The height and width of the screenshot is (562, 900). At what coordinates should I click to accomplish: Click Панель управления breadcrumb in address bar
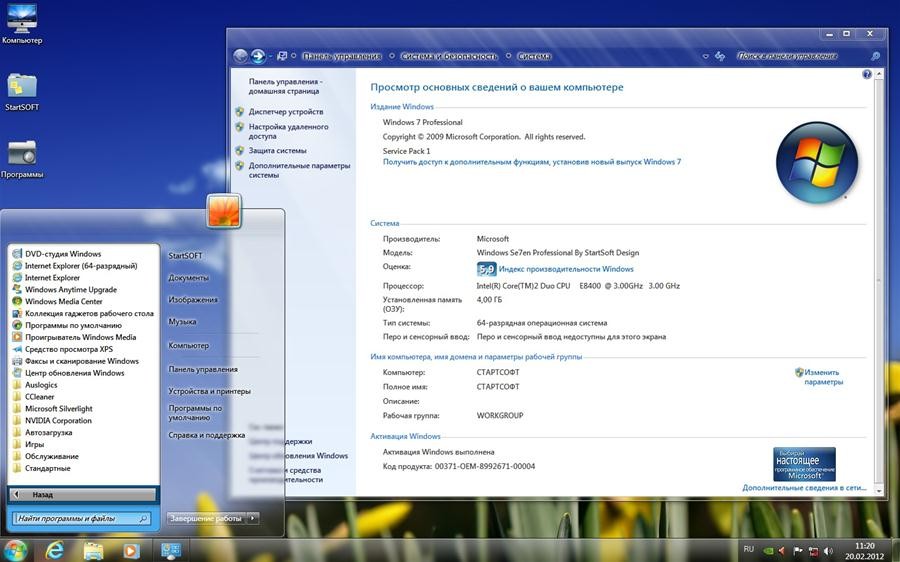pos(342,56)
